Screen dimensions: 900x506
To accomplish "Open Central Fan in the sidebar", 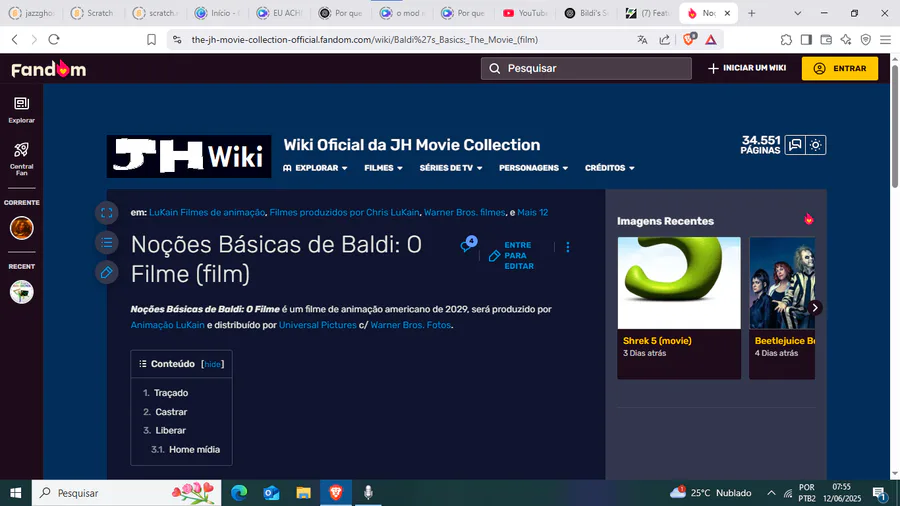I will (x=21, y=159).
